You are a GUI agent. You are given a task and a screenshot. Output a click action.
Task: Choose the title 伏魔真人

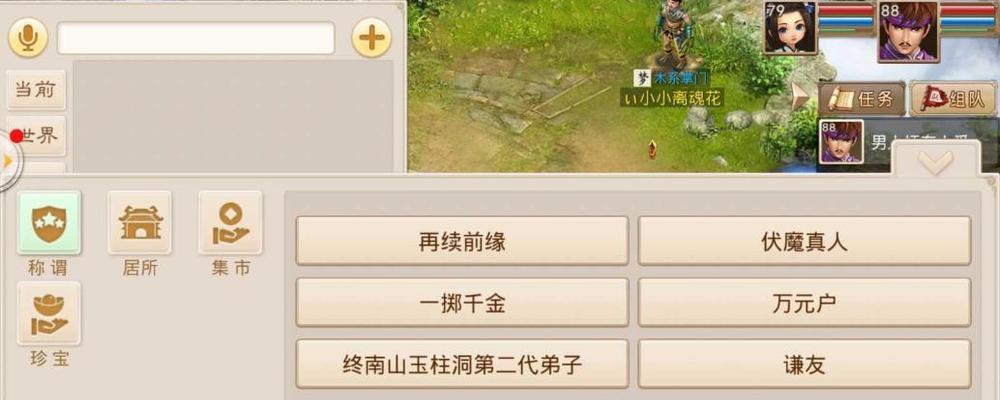[x=804, y=241]
